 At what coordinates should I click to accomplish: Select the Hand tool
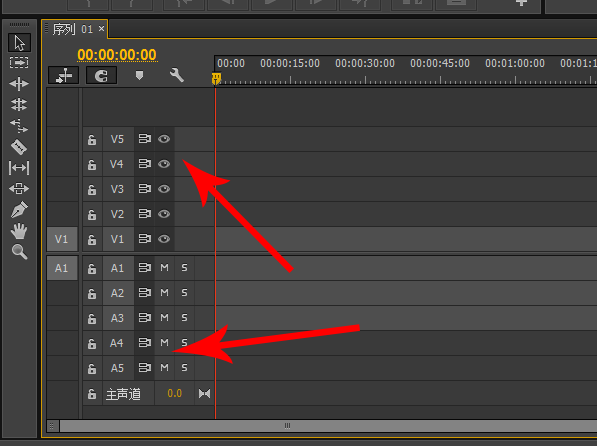(x=19, y=231)
